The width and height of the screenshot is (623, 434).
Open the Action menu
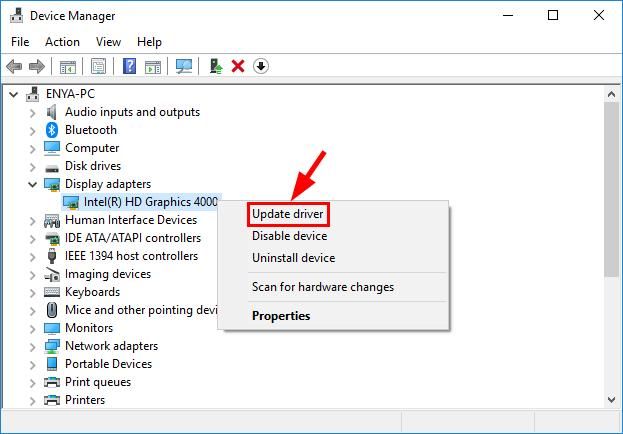[62, 42]
